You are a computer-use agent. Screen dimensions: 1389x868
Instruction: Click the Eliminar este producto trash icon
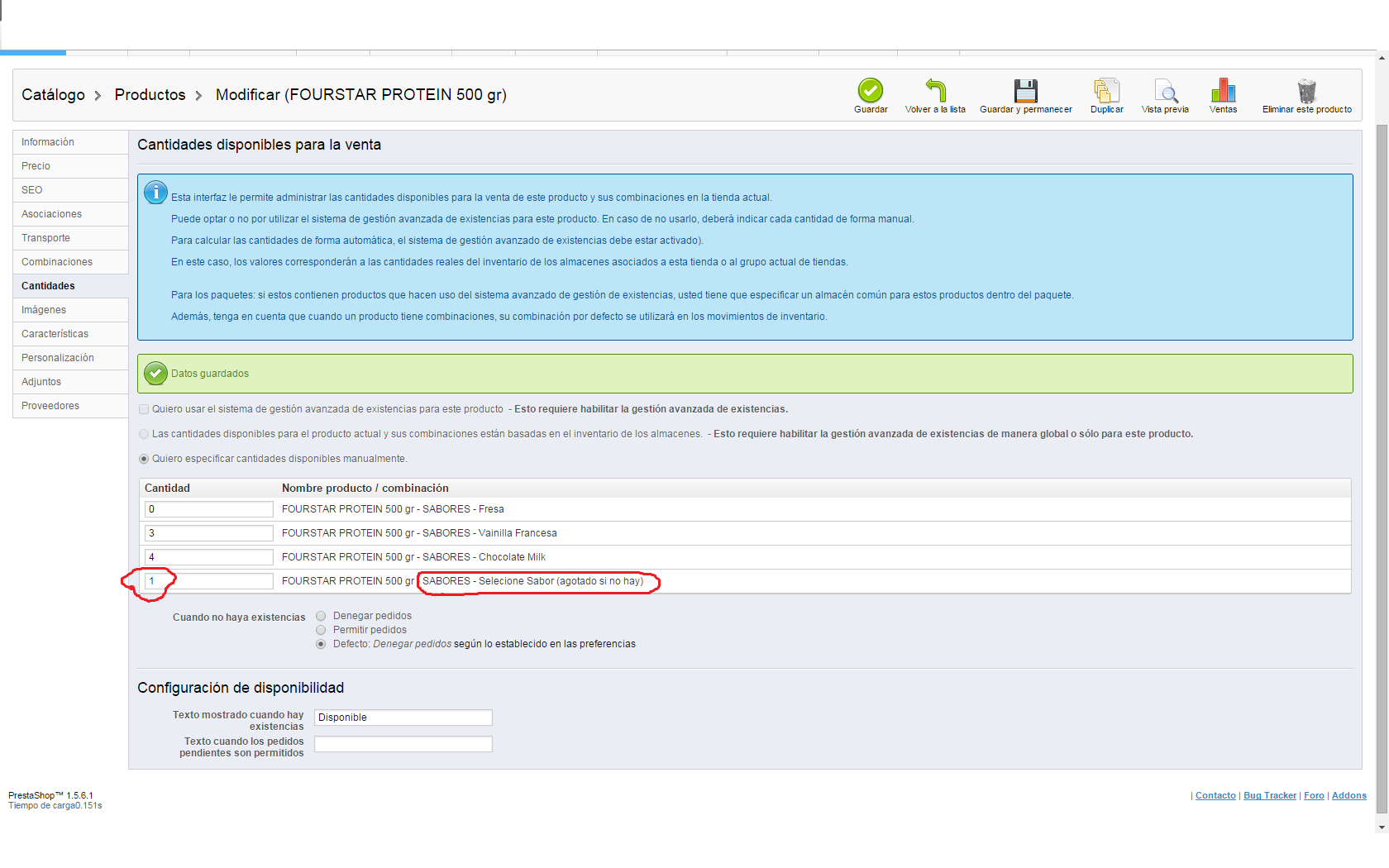(1306, 90)
